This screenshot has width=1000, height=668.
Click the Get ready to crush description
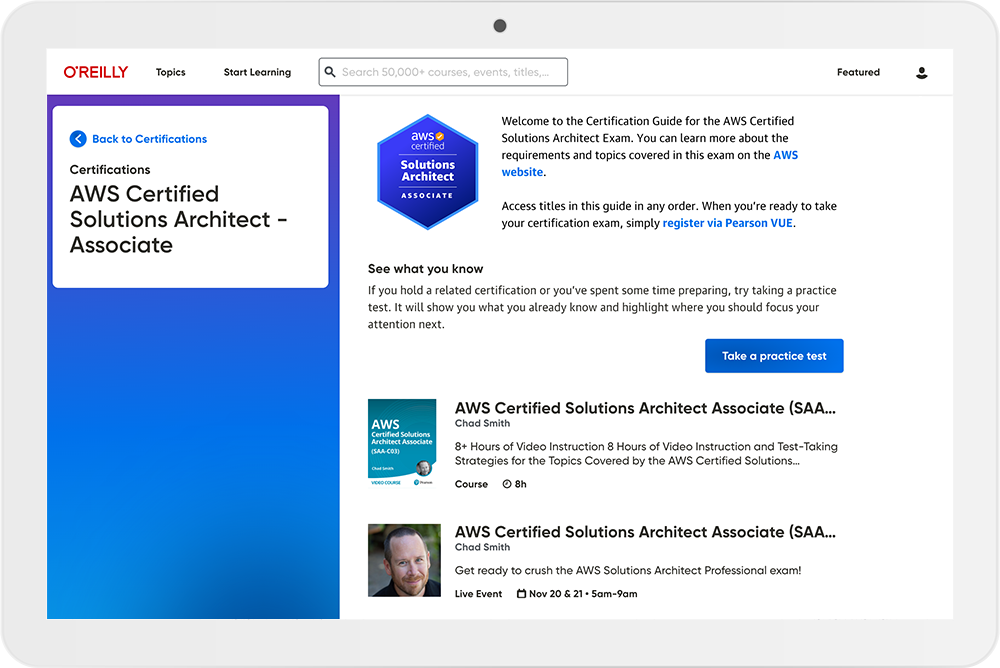[628, 570]
